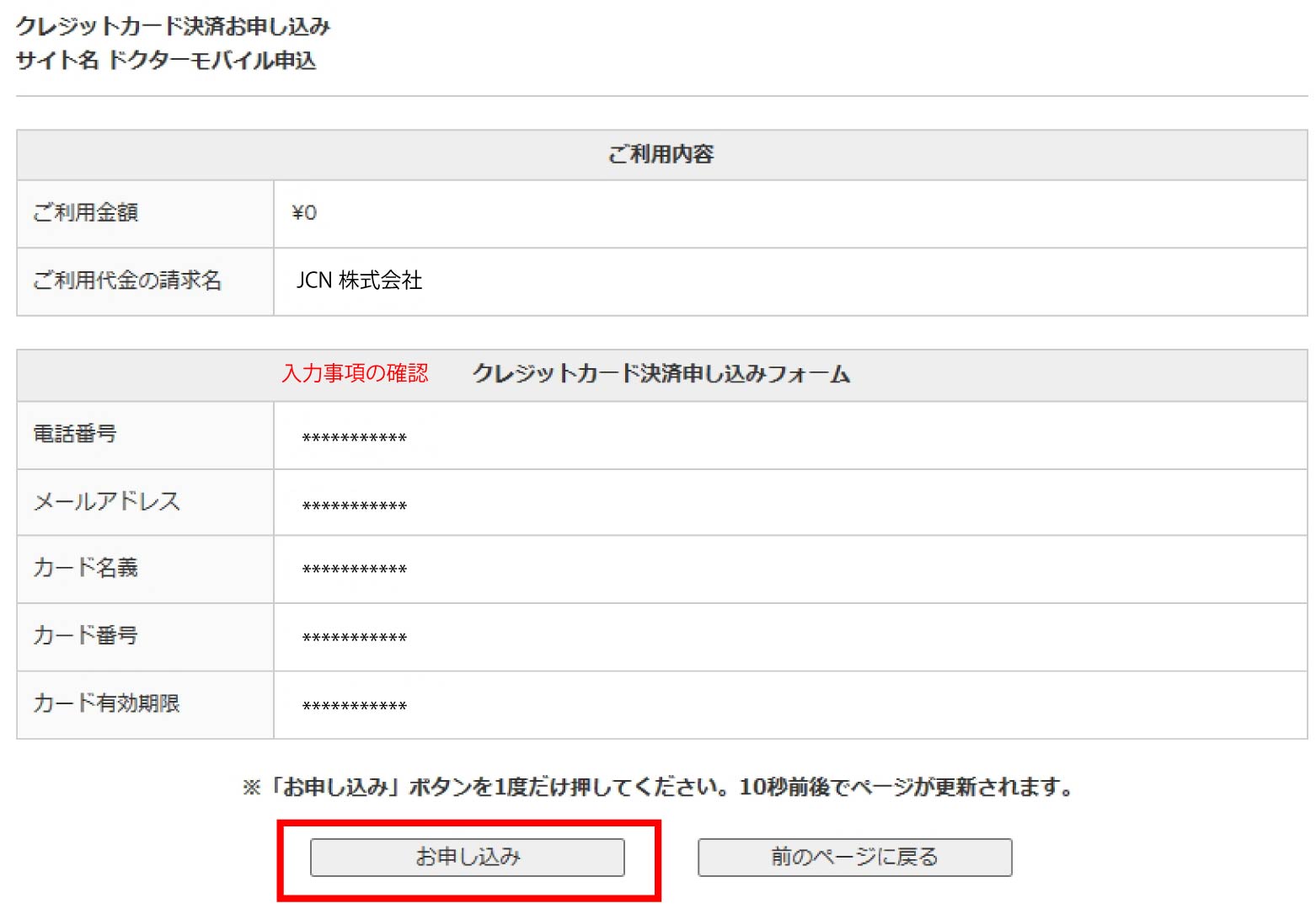Select the ご利用代金の請求名 label cell
Screen dimensions: 1316x914
tap(145, 281)
